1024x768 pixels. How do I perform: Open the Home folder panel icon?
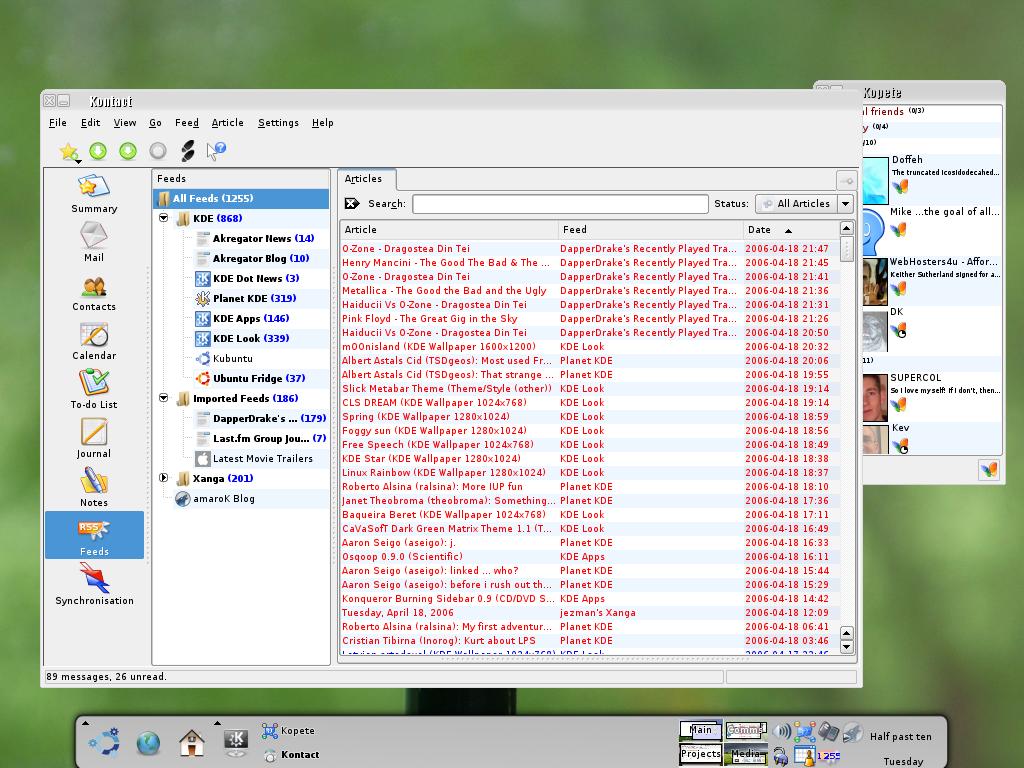tap(191, 743)
